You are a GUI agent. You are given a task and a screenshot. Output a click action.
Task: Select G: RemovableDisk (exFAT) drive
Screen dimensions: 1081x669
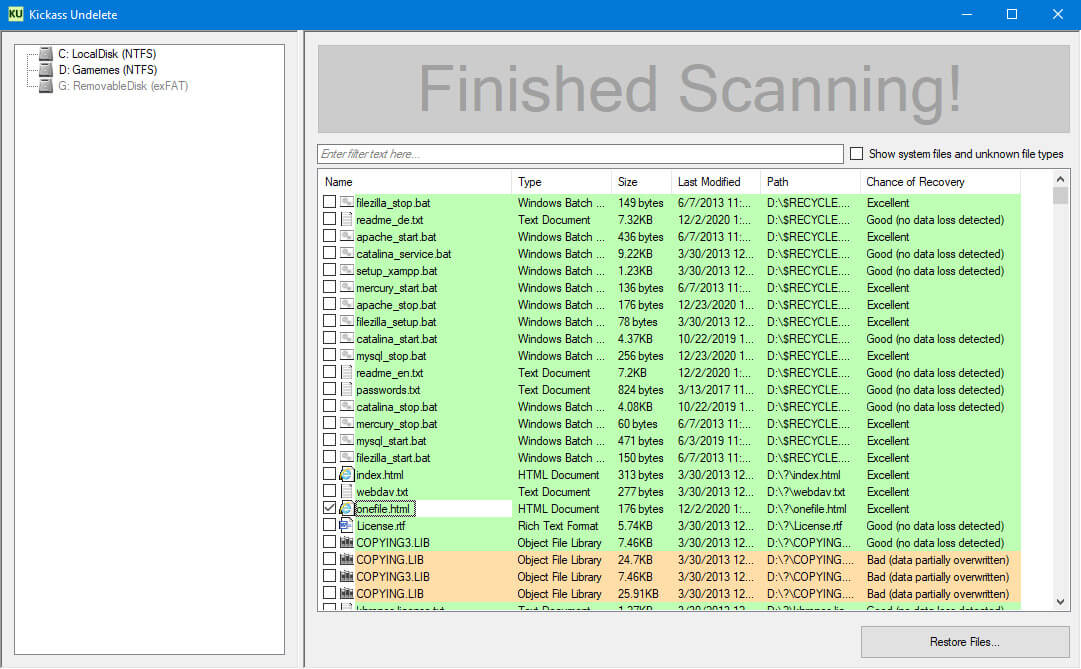(x=123, y=86)
